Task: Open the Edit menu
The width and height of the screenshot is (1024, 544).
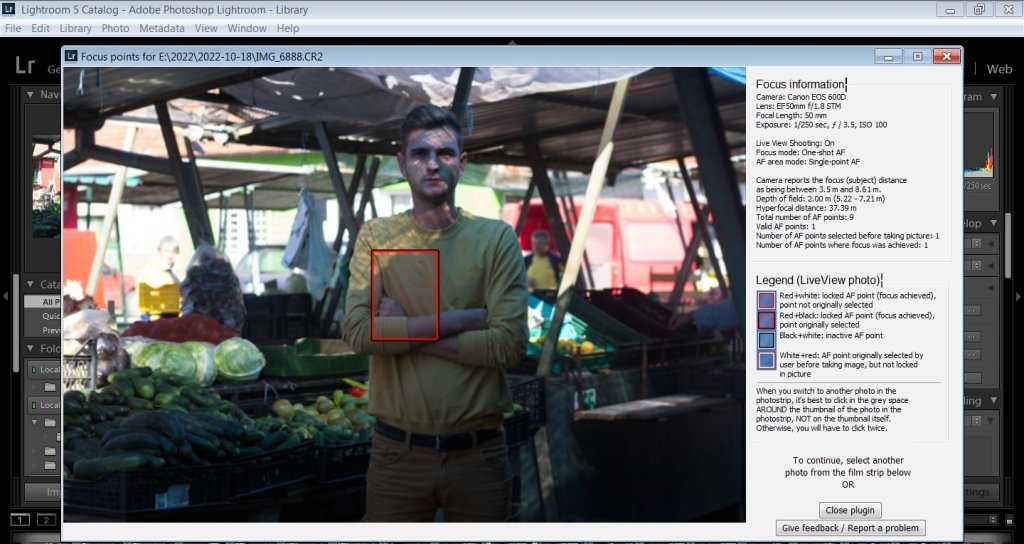Action: click(x=40, y=28)
